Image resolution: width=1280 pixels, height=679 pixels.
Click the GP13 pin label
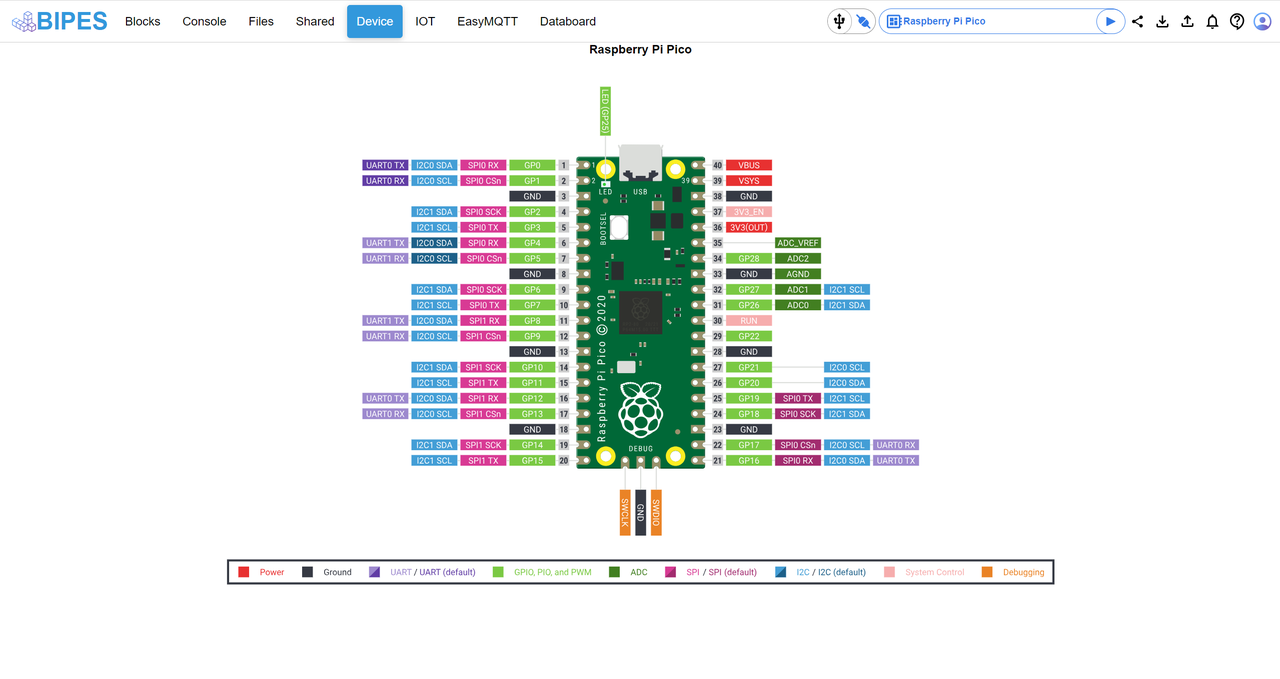532,414
